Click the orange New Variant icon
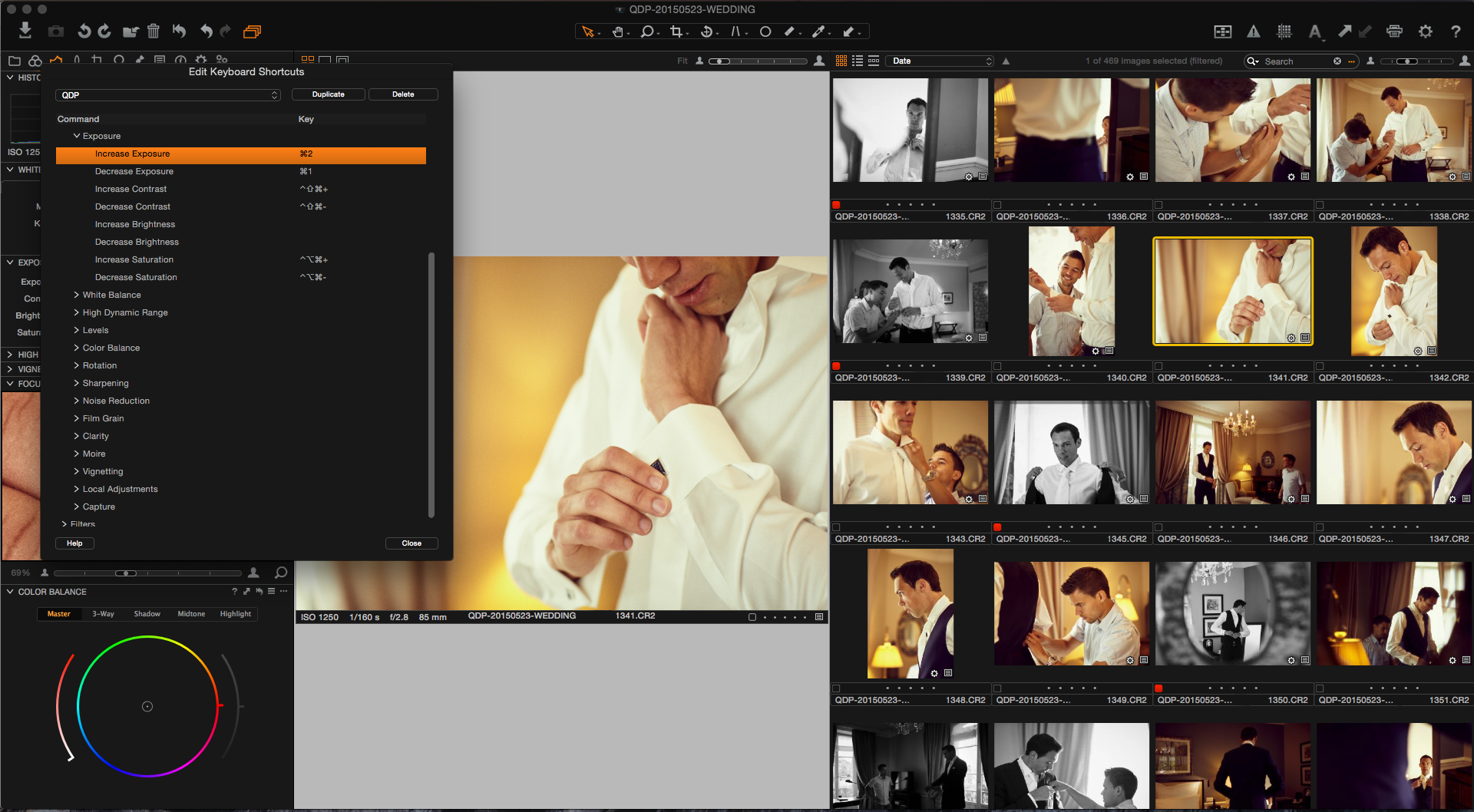 click(252, 31)
